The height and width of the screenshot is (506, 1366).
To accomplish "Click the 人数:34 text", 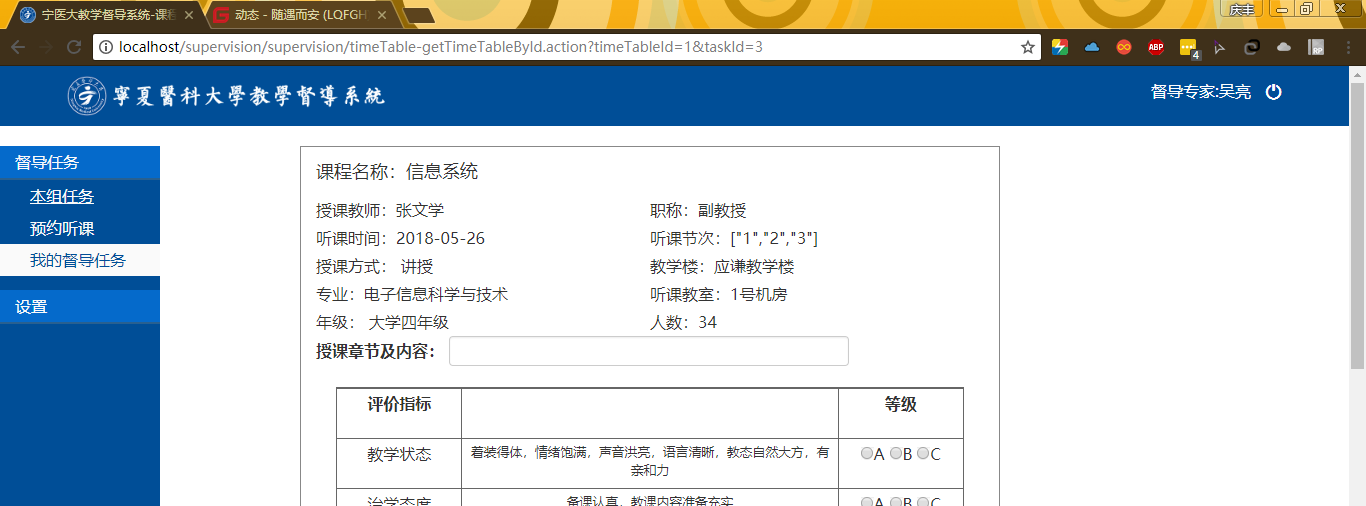I will coord(683,323).
